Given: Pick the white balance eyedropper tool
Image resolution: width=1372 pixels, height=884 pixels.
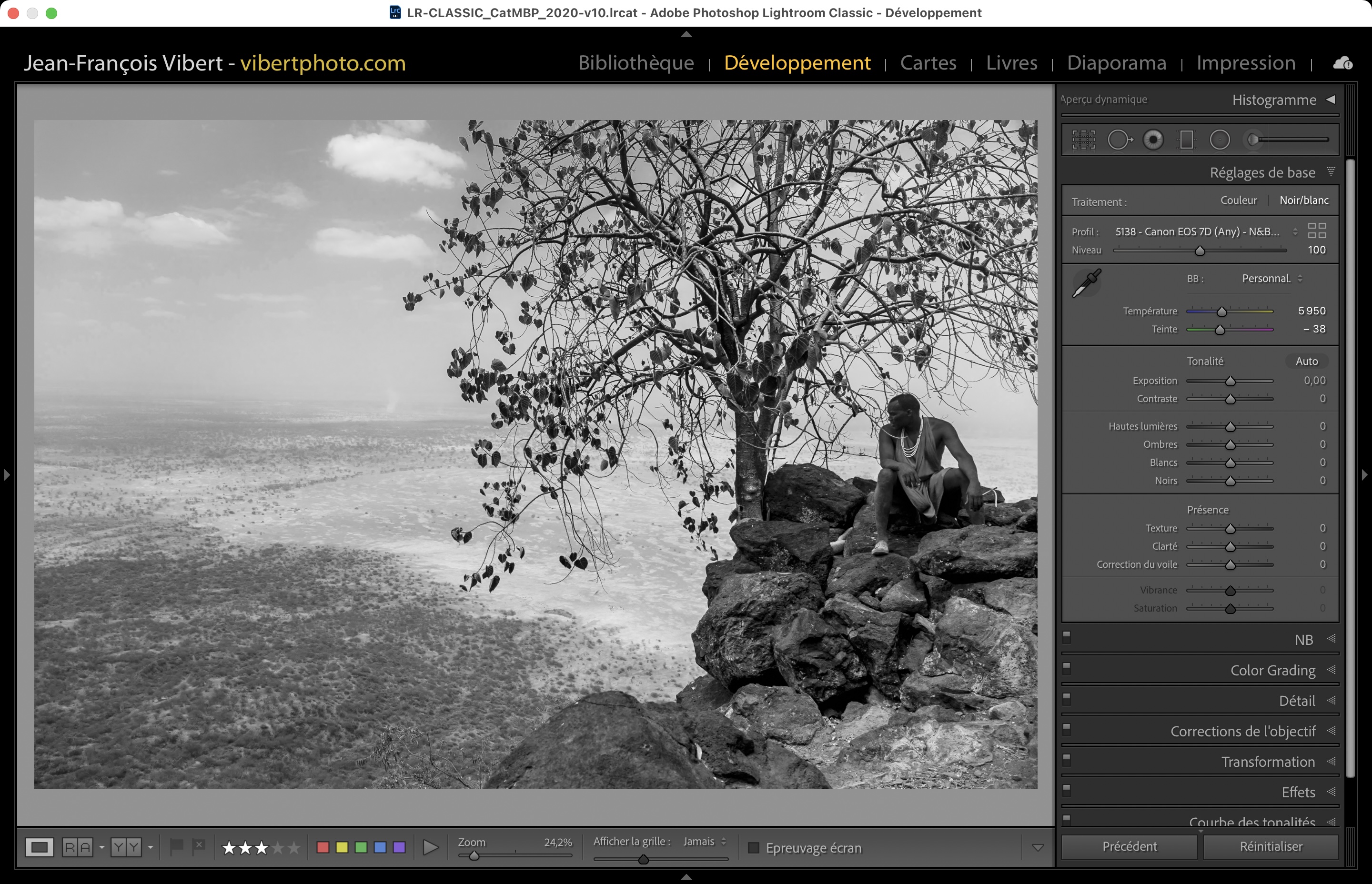Looking at the screenshot, I should coord(1086,283).
